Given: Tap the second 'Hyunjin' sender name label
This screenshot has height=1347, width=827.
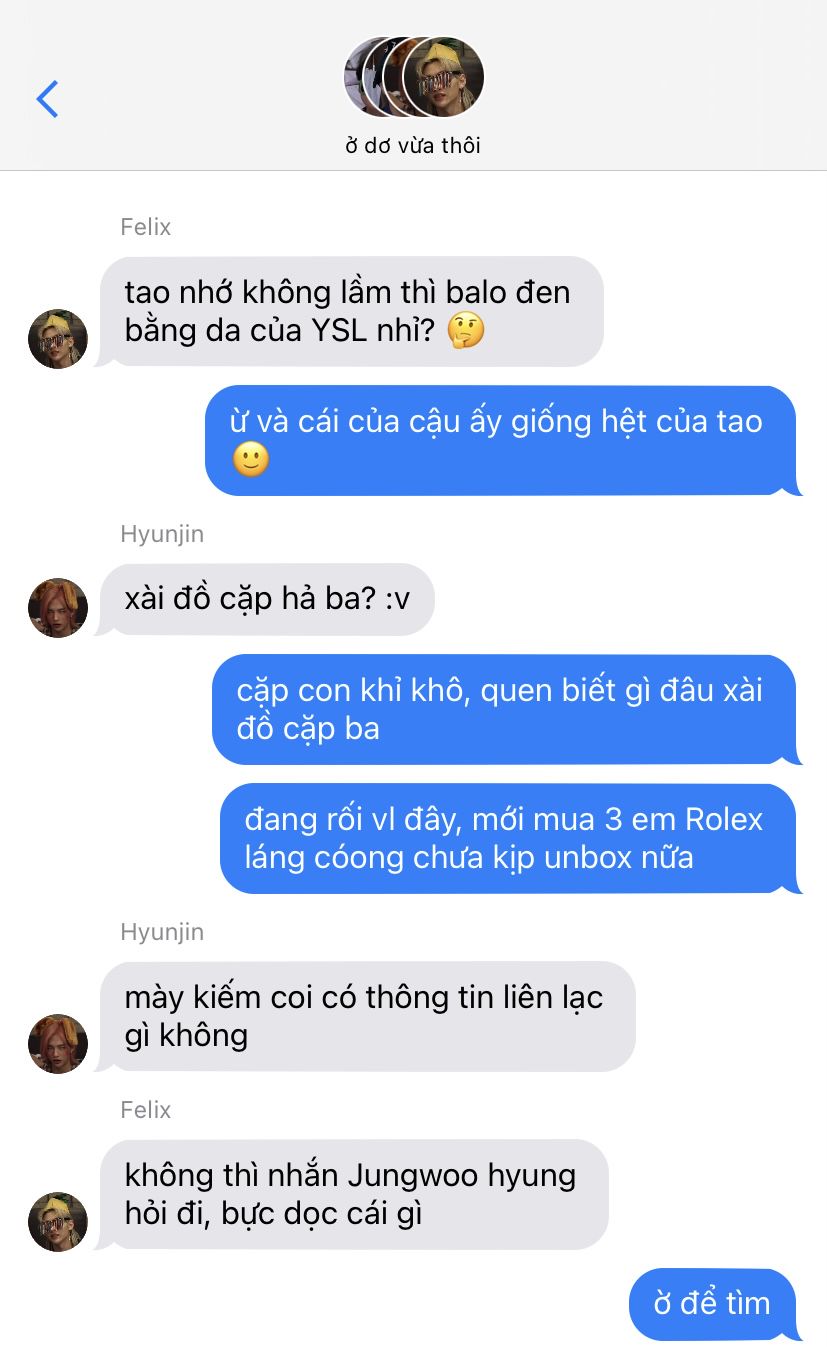Looking at the screenshot, I should 162,932.
